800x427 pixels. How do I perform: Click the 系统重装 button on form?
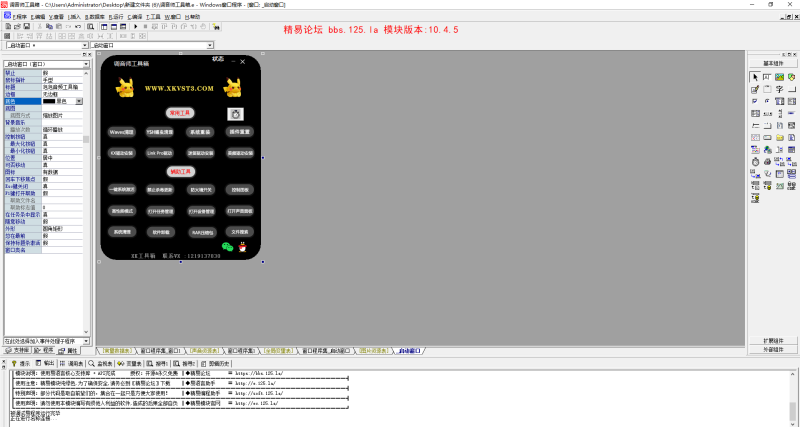click(x=200, y=132)
